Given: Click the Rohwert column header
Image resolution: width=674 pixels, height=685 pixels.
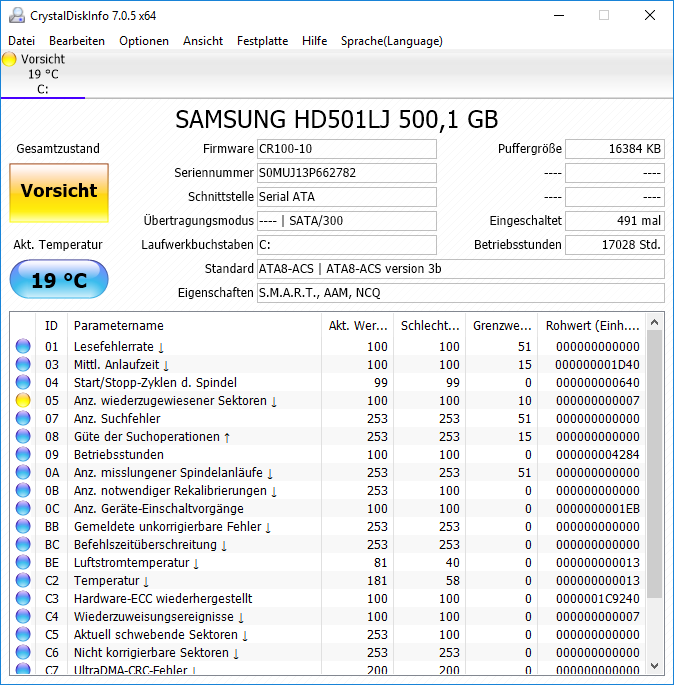Looking at the screenshot, I should click(591, 325).
